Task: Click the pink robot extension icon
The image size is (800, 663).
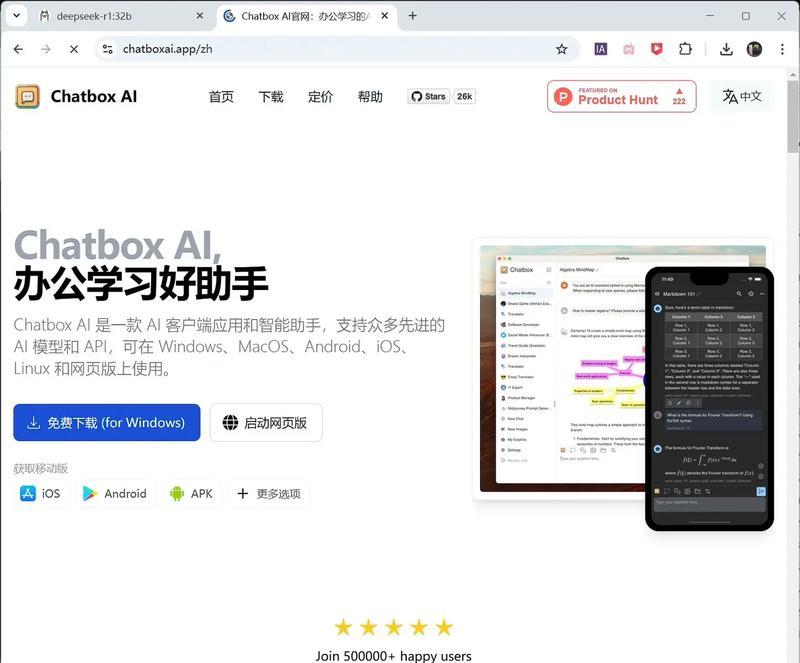Action: (629, 49)
